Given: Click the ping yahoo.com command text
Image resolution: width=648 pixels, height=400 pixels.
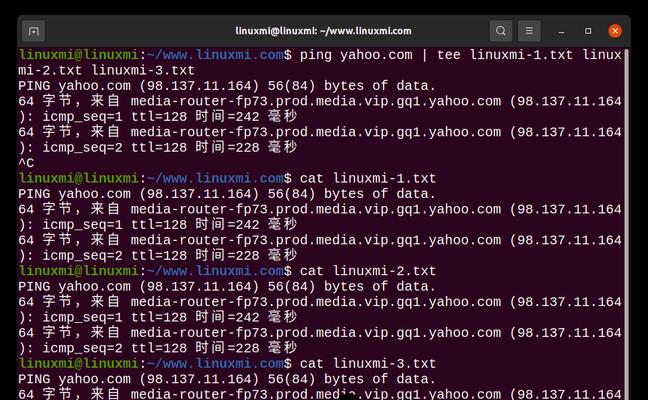Looking at the screenshot, I should (x=356, y=55).
